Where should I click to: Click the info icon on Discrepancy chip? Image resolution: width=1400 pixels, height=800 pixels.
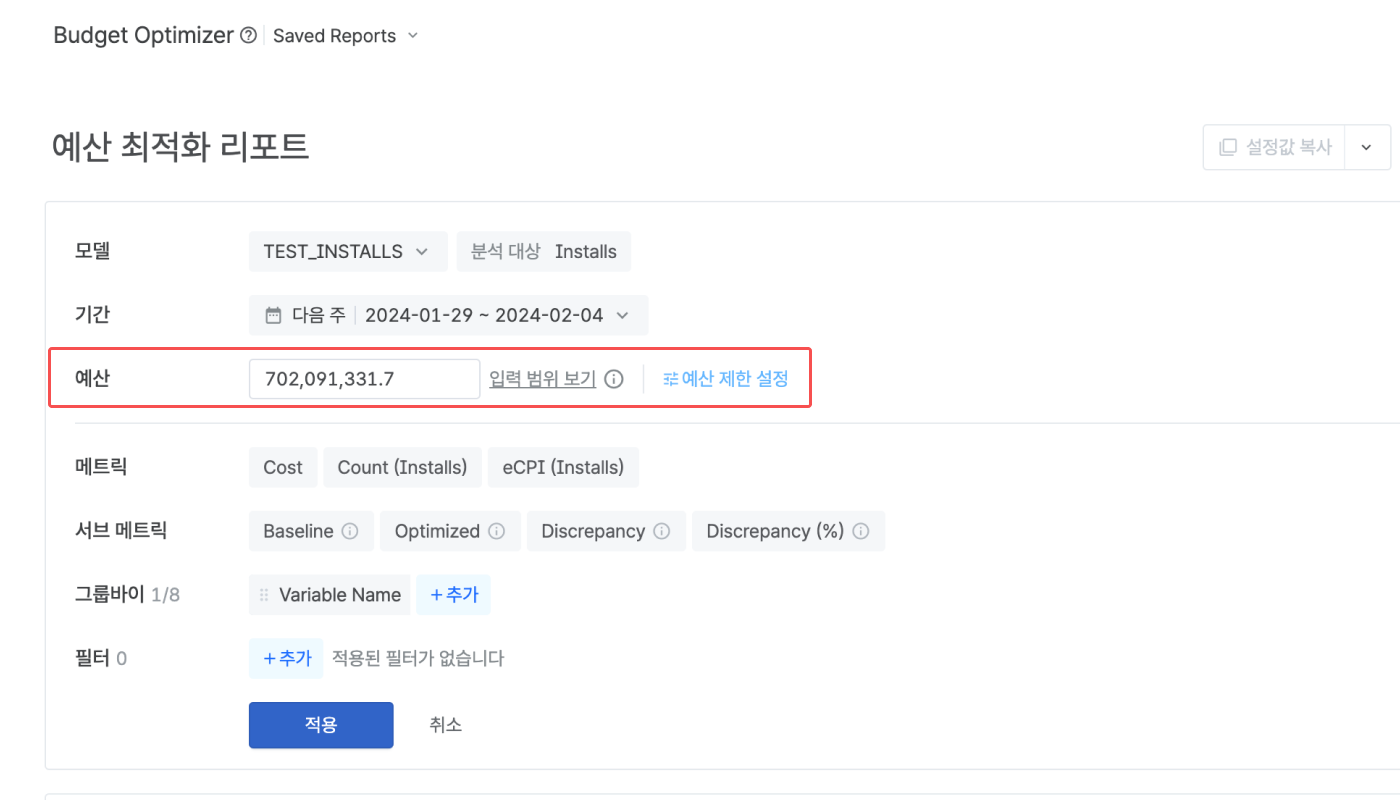tap(661, 531)
